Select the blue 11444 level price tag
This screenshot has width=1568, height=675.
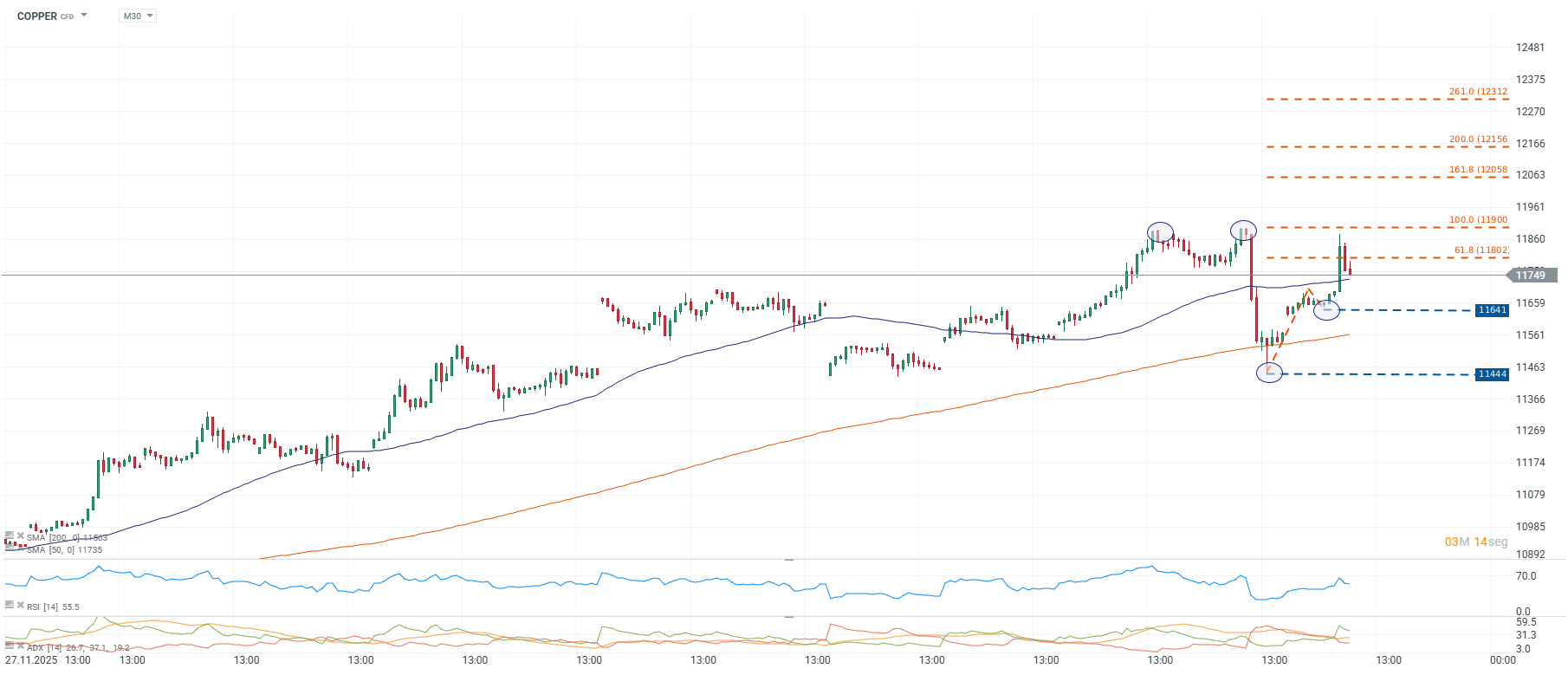pos(1492,374)
